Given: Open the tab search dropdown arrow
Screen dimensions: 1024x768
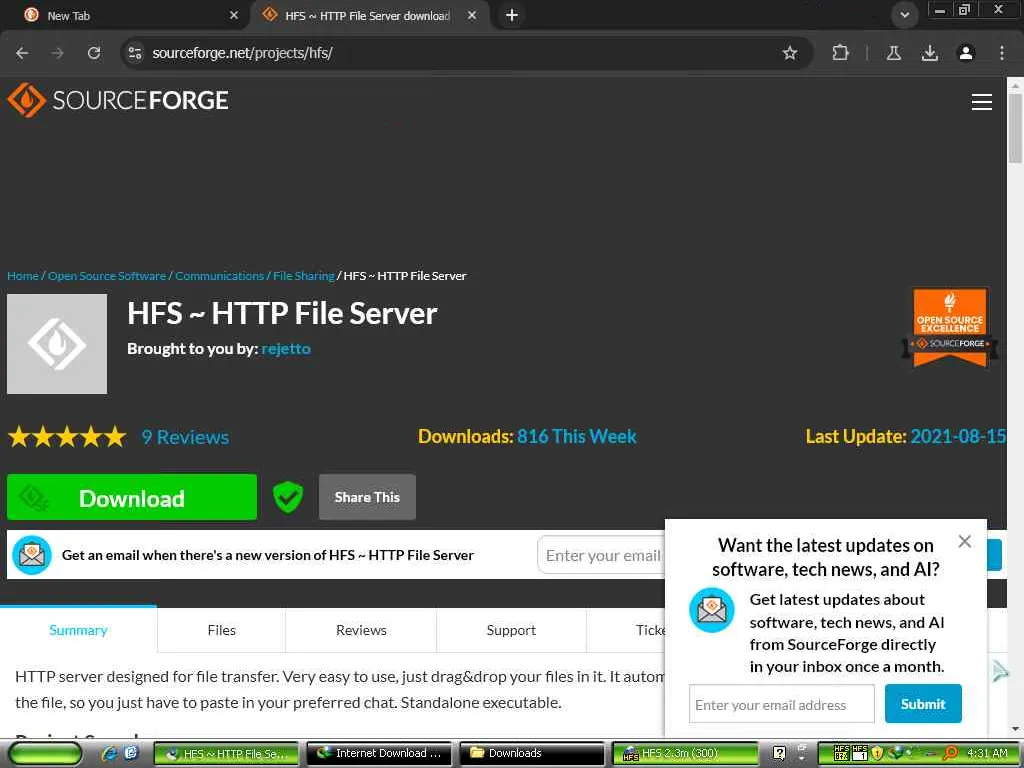Looking at the screenshot, I should [x=904, y=15].
